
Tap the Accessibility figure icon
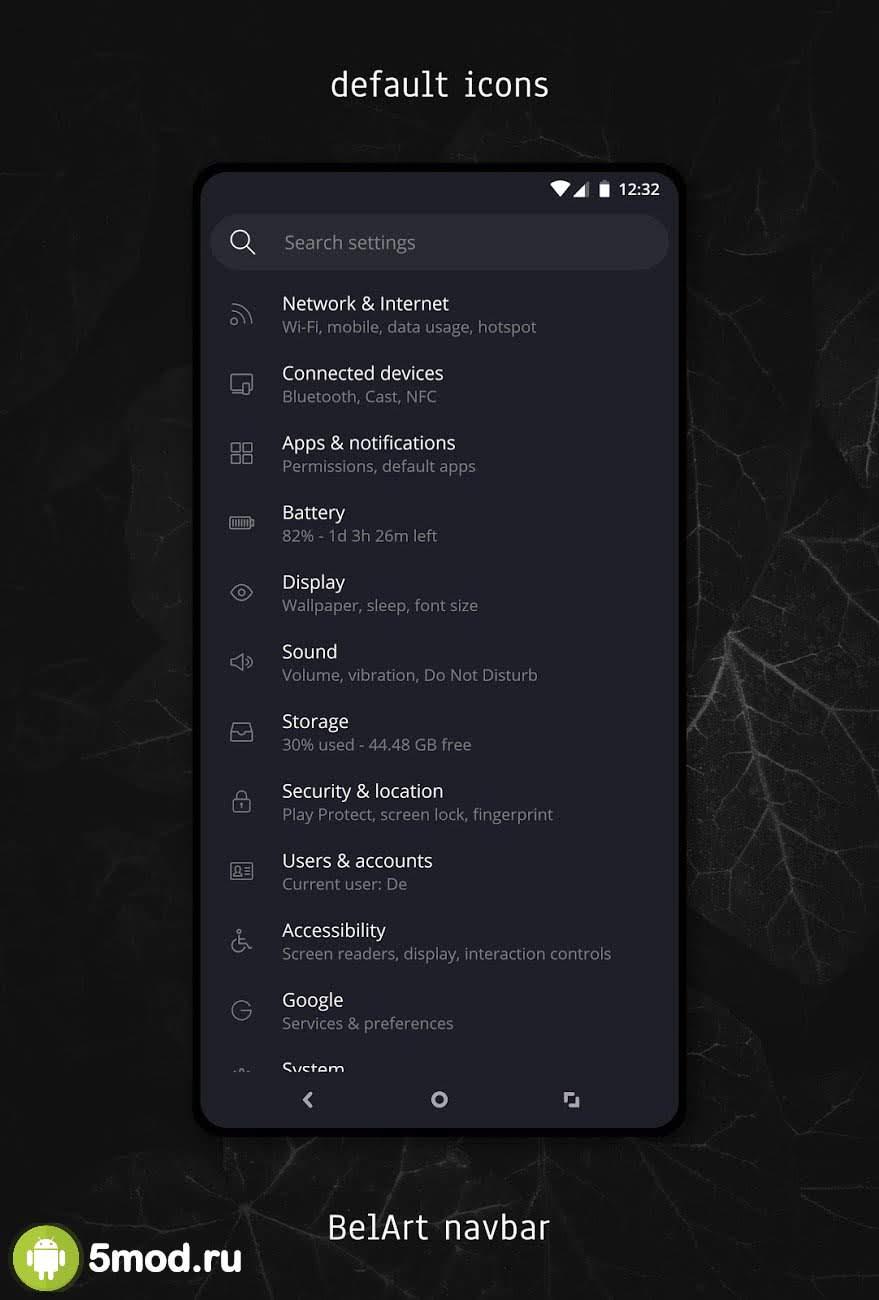pyautogui.click(x=241, y=941)
